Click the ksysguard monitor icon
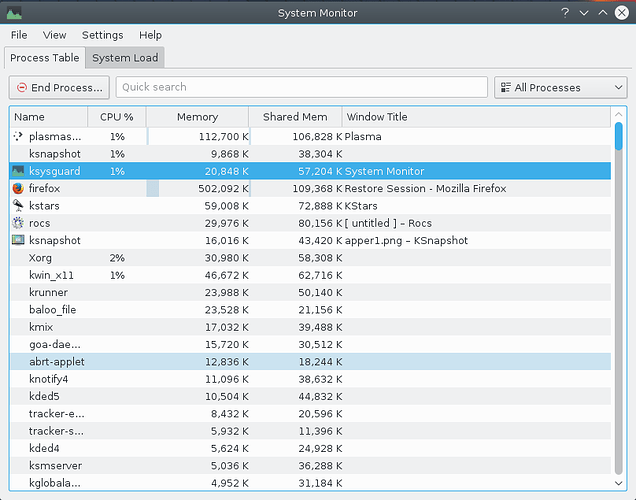636x500 pixels. pyautogui.click(x=18, y=171)
